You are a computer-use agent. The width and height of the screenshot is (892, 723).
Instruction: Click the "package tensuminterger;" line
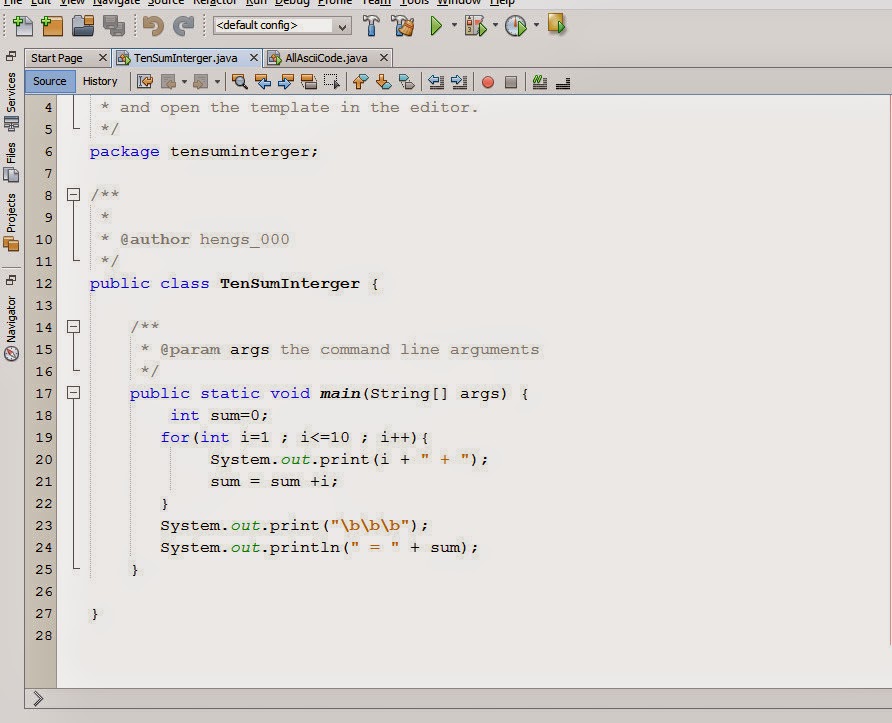(x=204, y=152)
